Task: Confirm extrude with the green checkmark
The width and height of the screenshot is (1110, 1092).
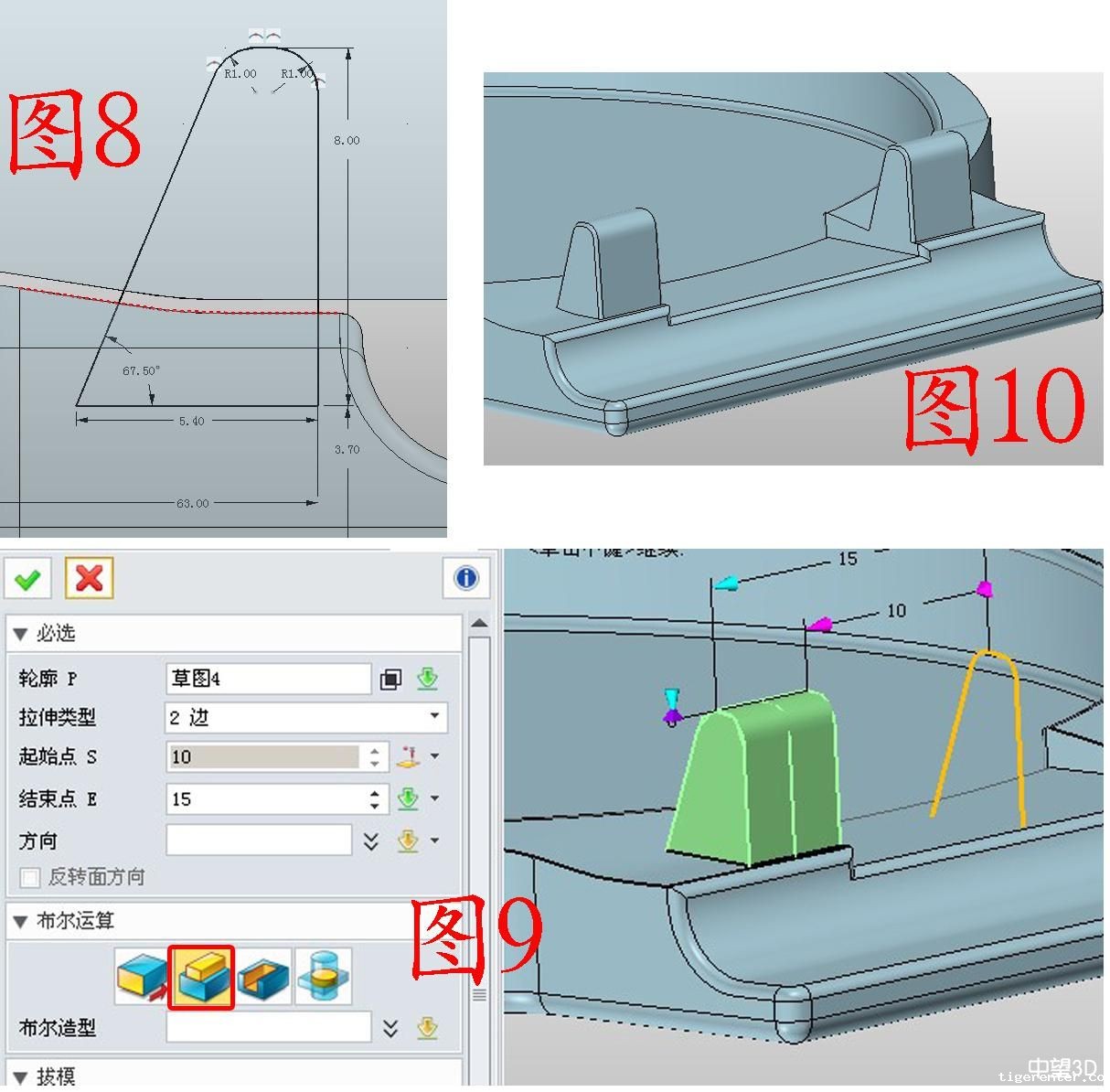Action: (x=27, y=579)
